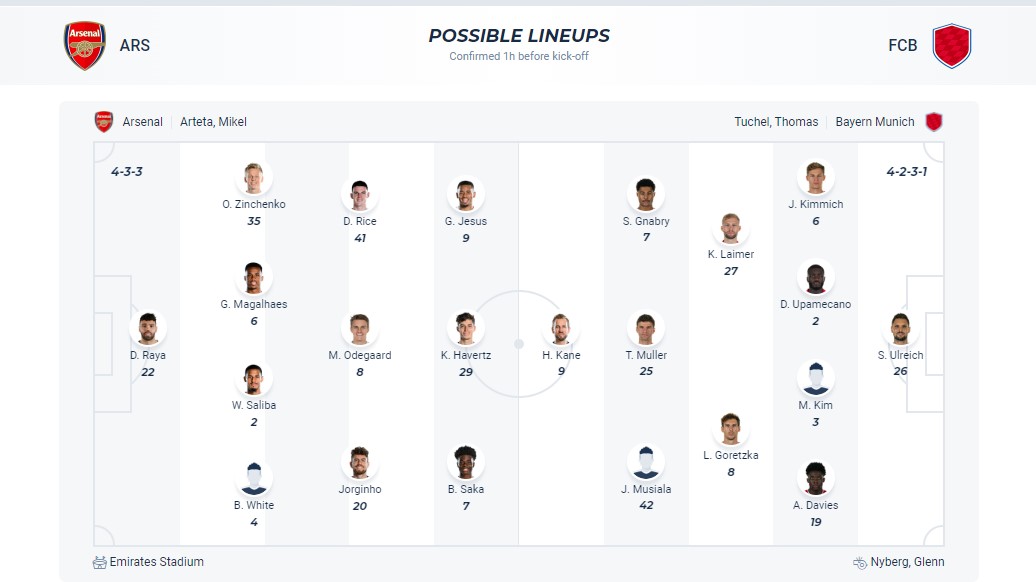Click the large Bayern Munich crest in header
This screenshot has height=582, width=1036.
951,46
